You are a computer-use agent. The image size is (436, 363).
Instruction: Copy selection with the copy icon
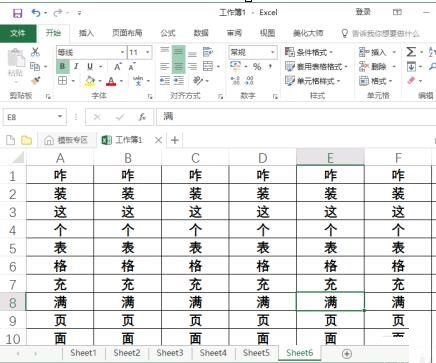click(35, 66)
